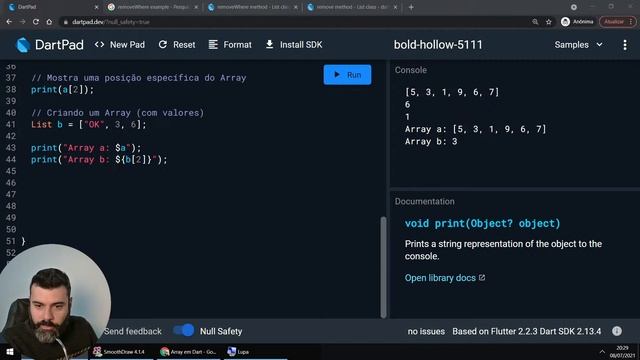This screenshot has width=640, height=360.
Task: Open Install SDK link
Action: click(294, 44)
